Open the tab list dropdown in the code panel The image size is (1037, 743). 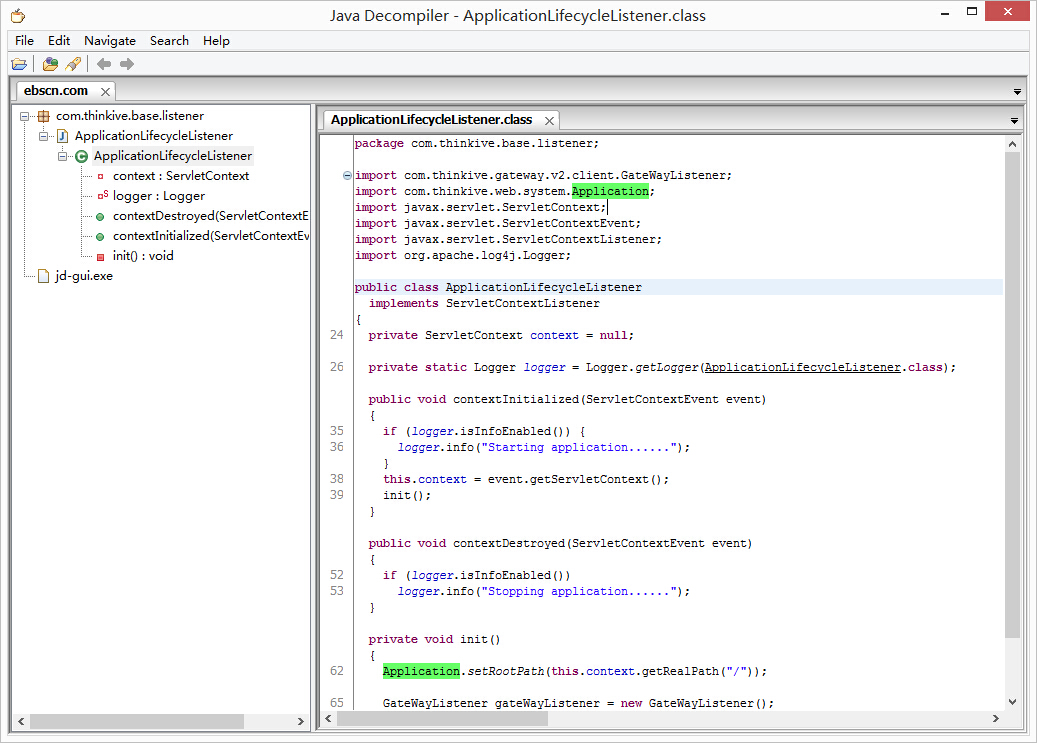coord(1014,121)
